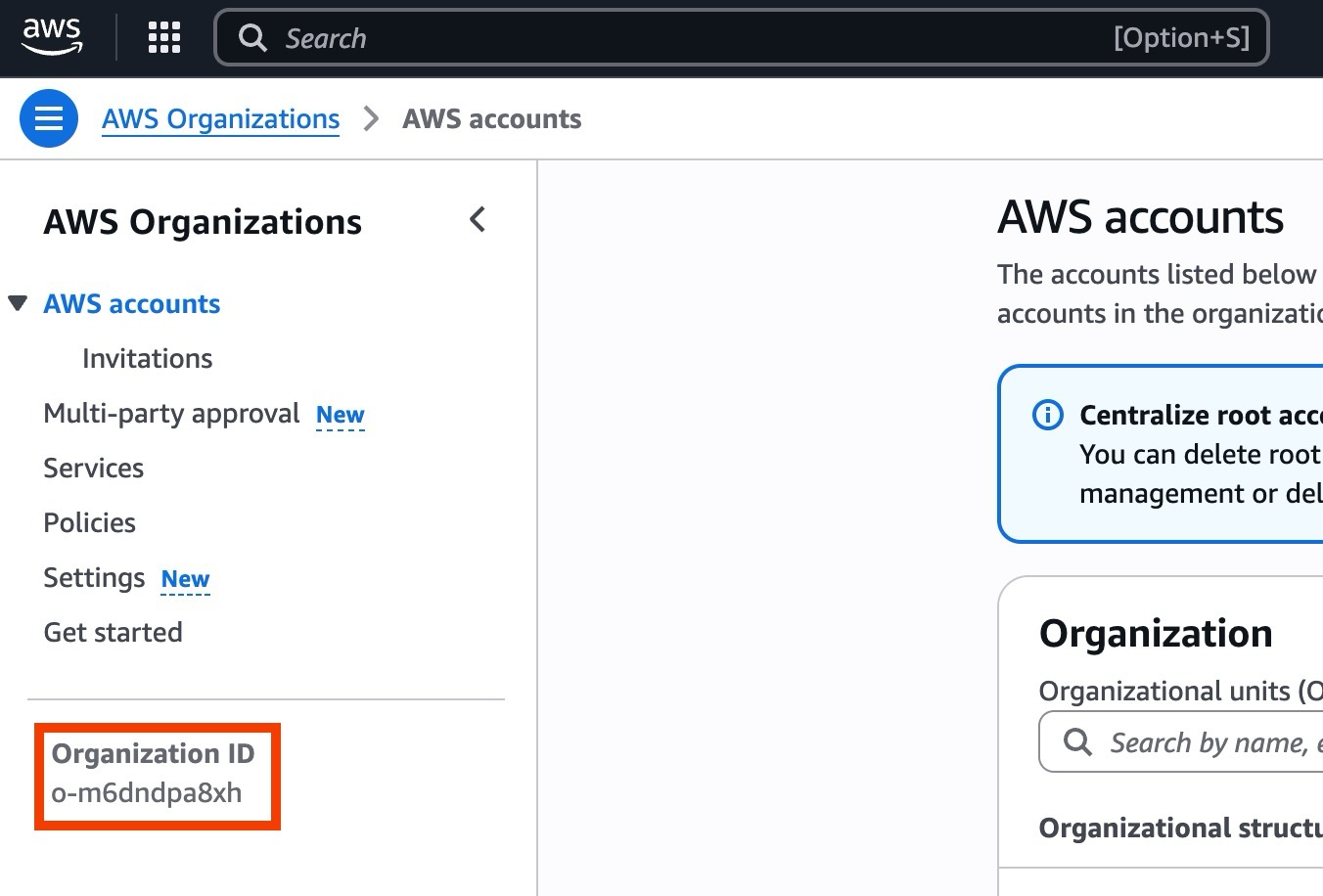The image size is (1323, 896).
Task: Click the Search by name input field
Action: (x=1180, y=742)
